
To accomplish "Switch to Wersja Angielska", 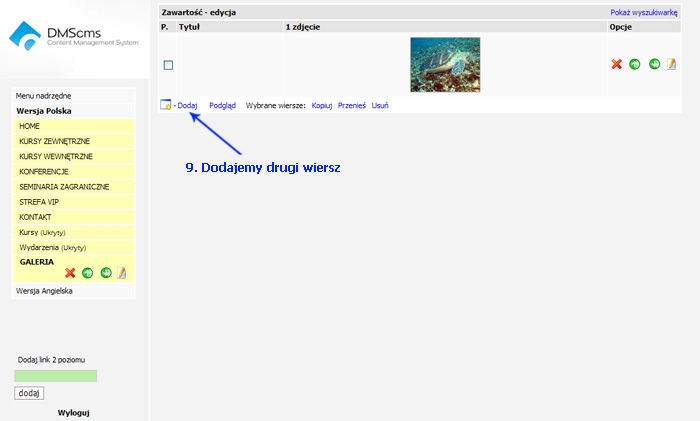I will coord(74,291).
